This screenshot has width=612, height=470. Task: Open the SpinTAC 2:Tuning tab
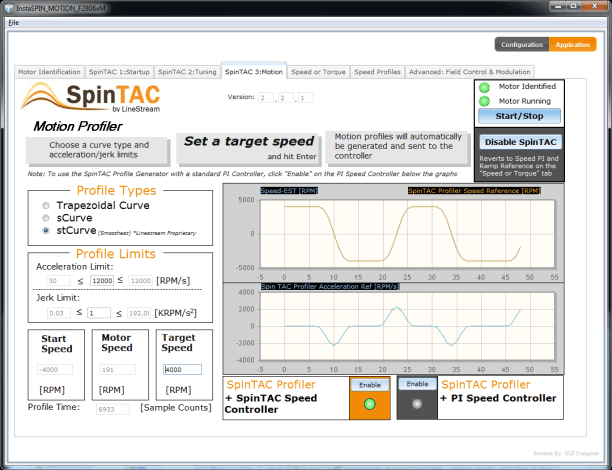[x=187, y=72]
